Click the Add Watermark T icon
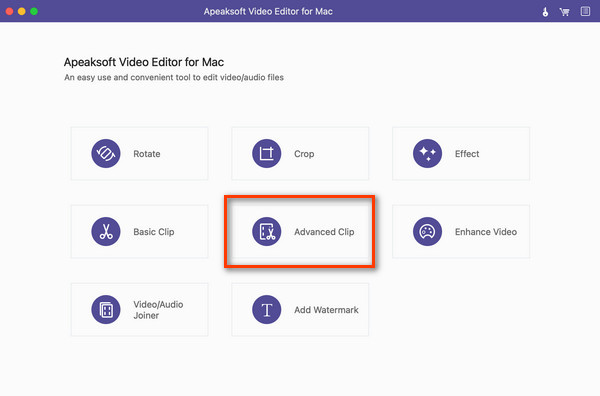 click(267, 310)
